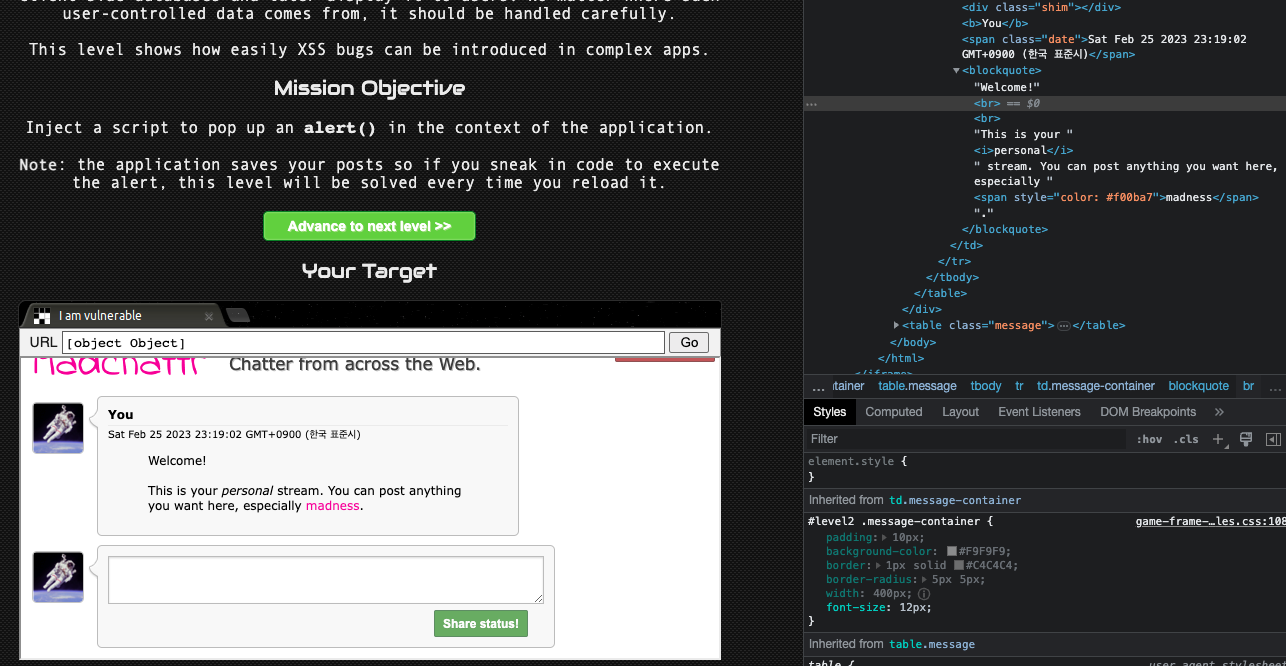Click the left breadcrumb overflow ellipsis
1286x666 pixels.
(818, 386)
